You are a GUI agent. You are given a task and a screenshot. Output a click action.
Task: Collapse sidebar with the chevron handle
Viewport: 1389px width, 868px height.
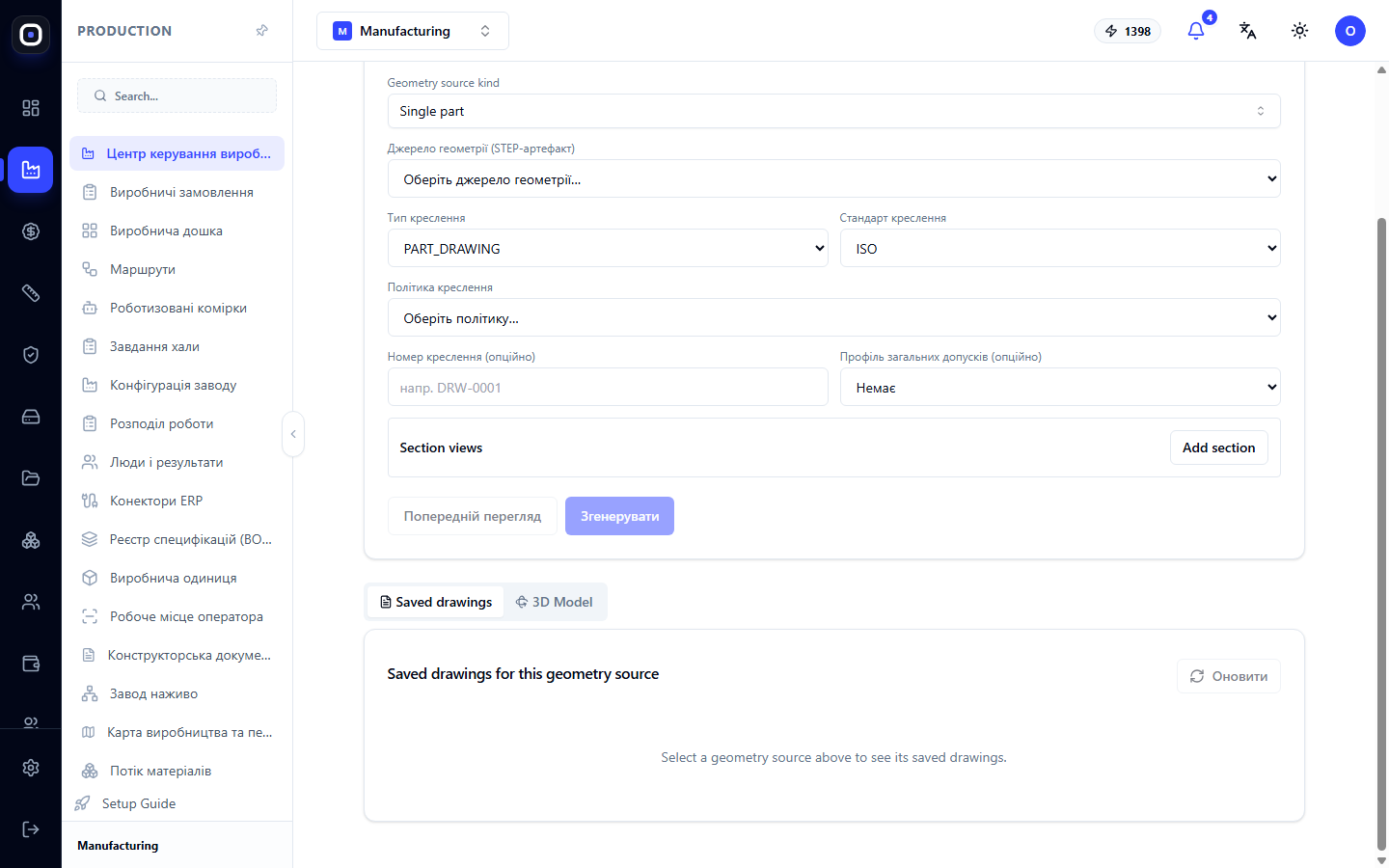(293, 434)
